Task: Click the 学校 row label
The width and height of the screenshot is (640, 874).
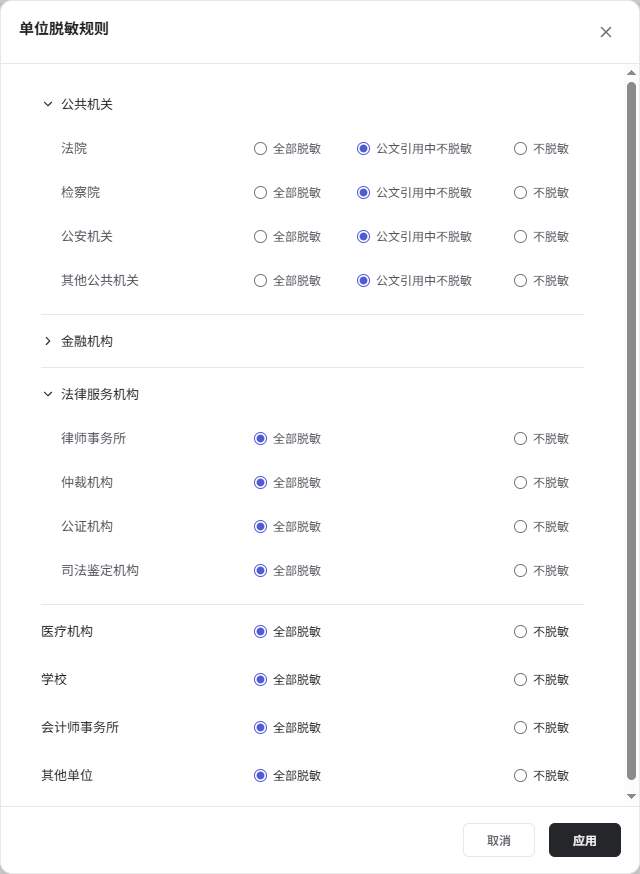Action: 54,679
